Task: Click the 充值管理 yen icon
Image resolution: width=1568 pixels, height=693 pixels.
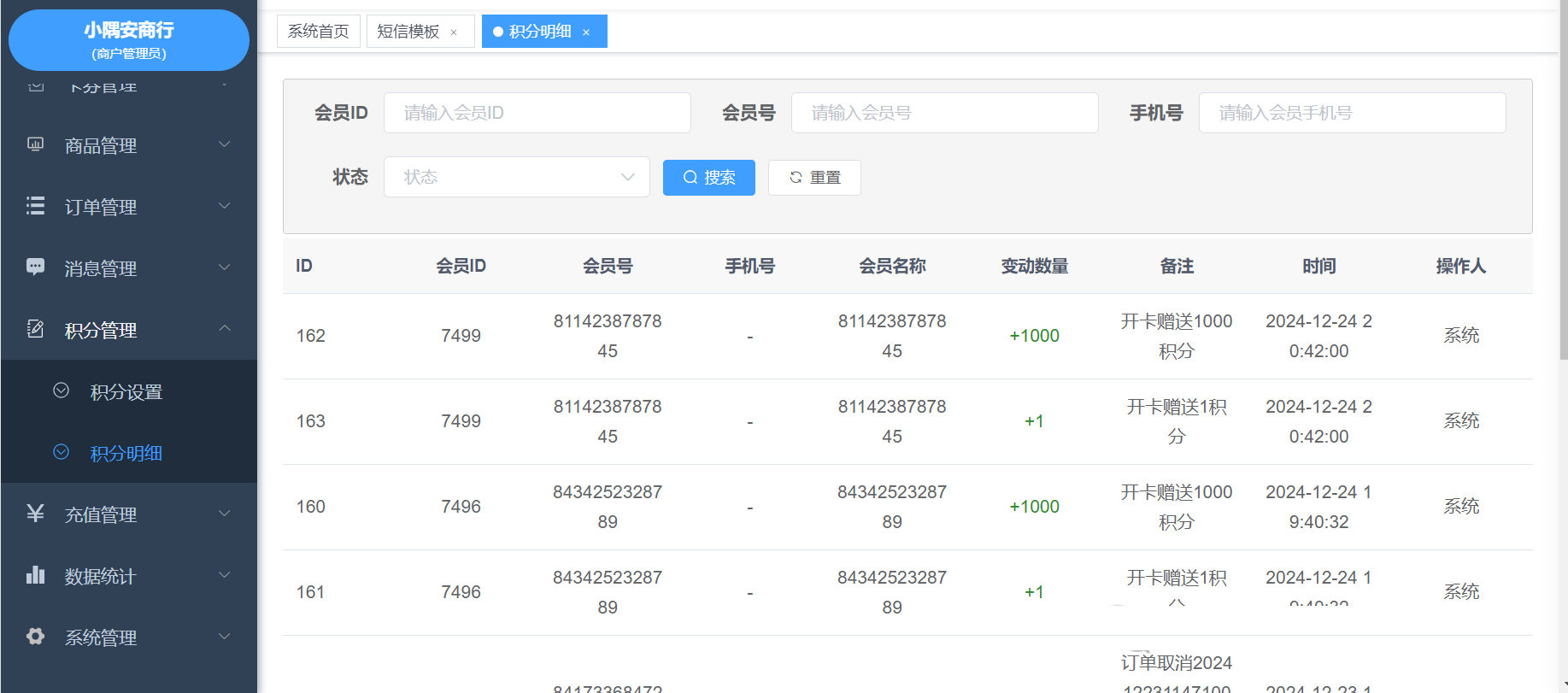Action: click(x=35, y=514)
